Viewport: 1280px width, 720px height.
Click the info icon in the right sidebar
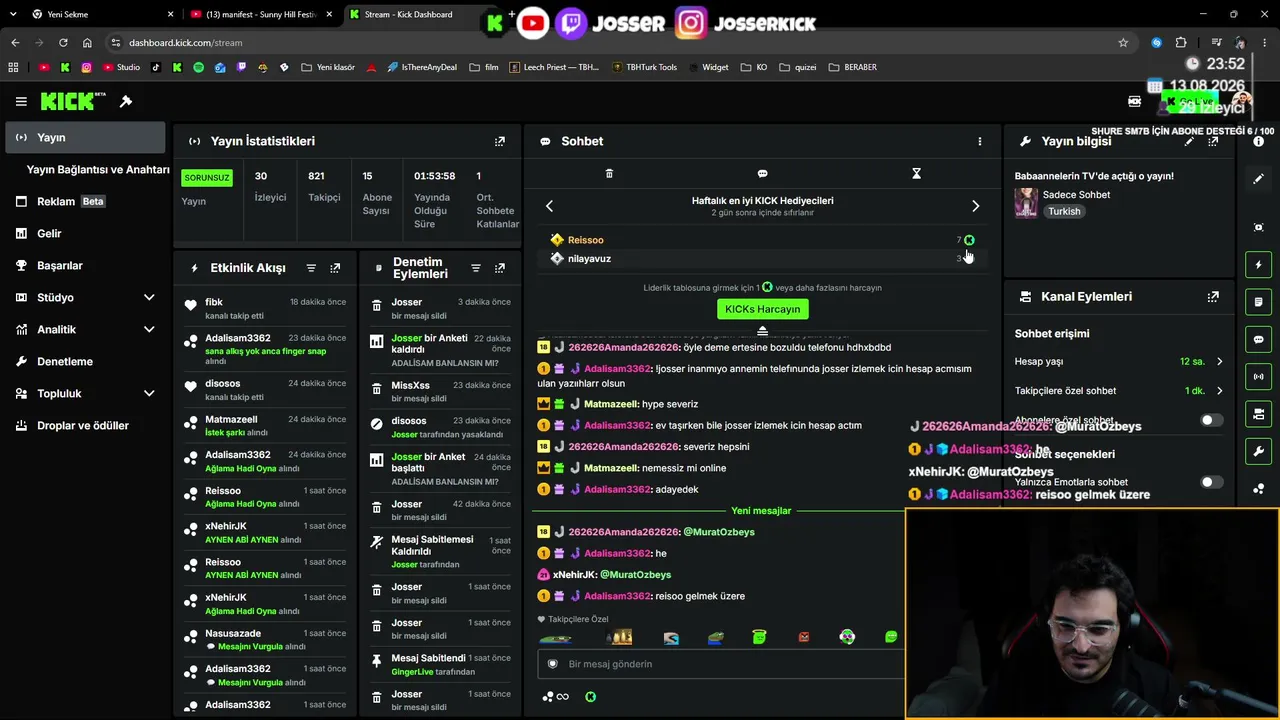[x=1259, y=141]
